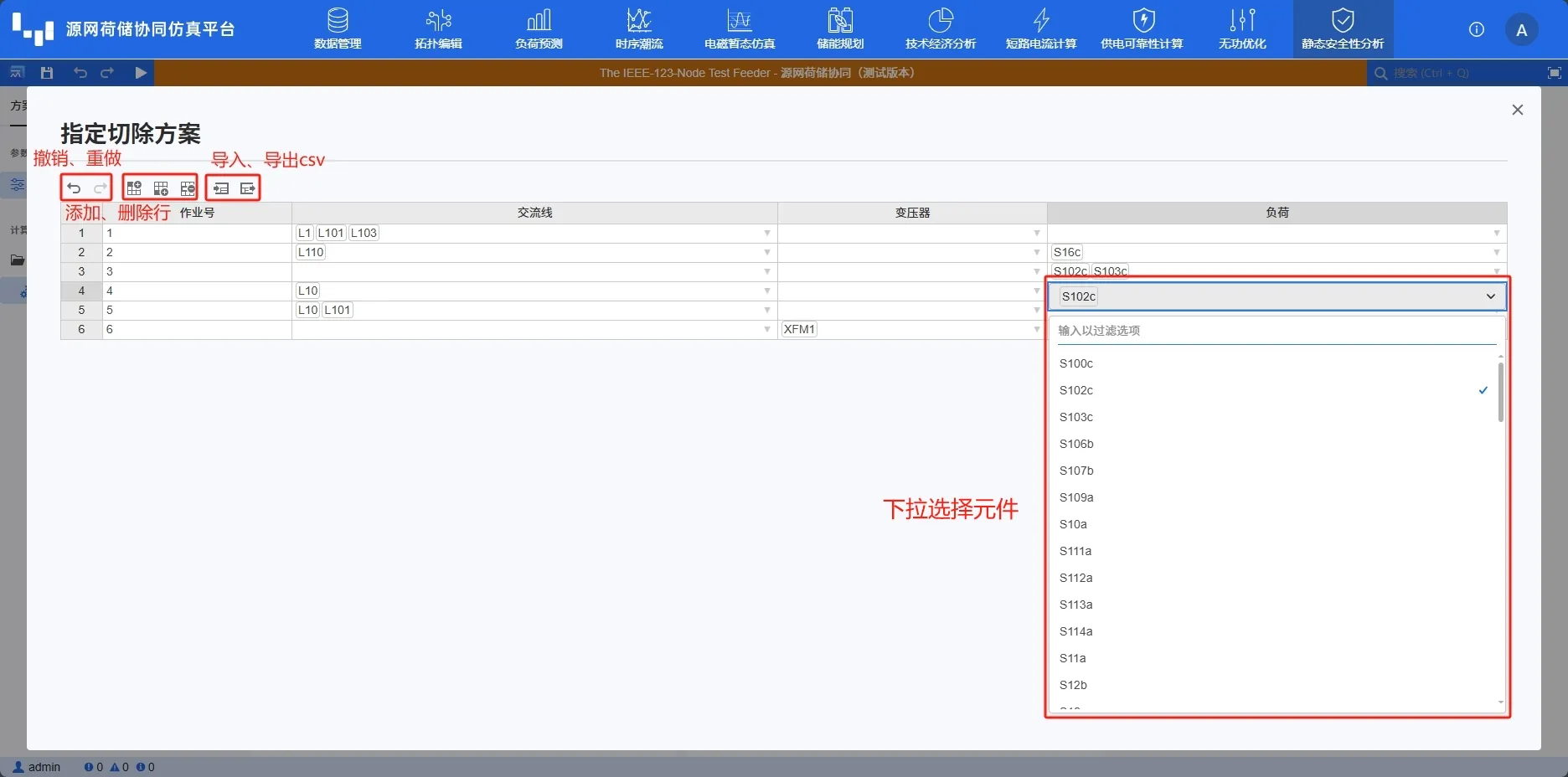Open the 时序潮流 module
The image size is (1568, 777).
(x=639, y=29)
